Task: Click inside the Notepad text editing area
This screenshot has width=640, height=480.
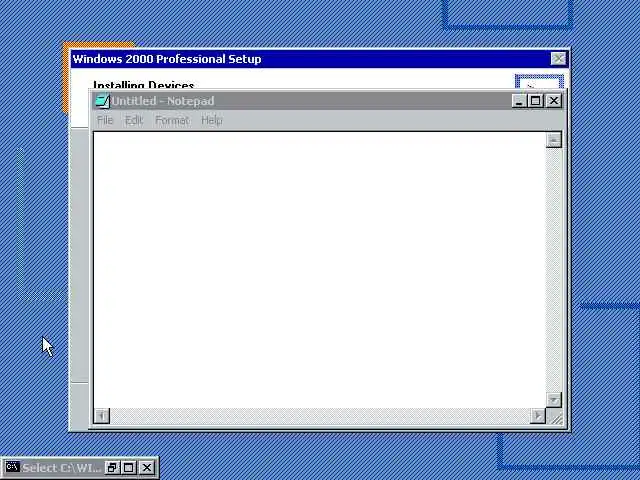Action: click(x=320, y=269)
